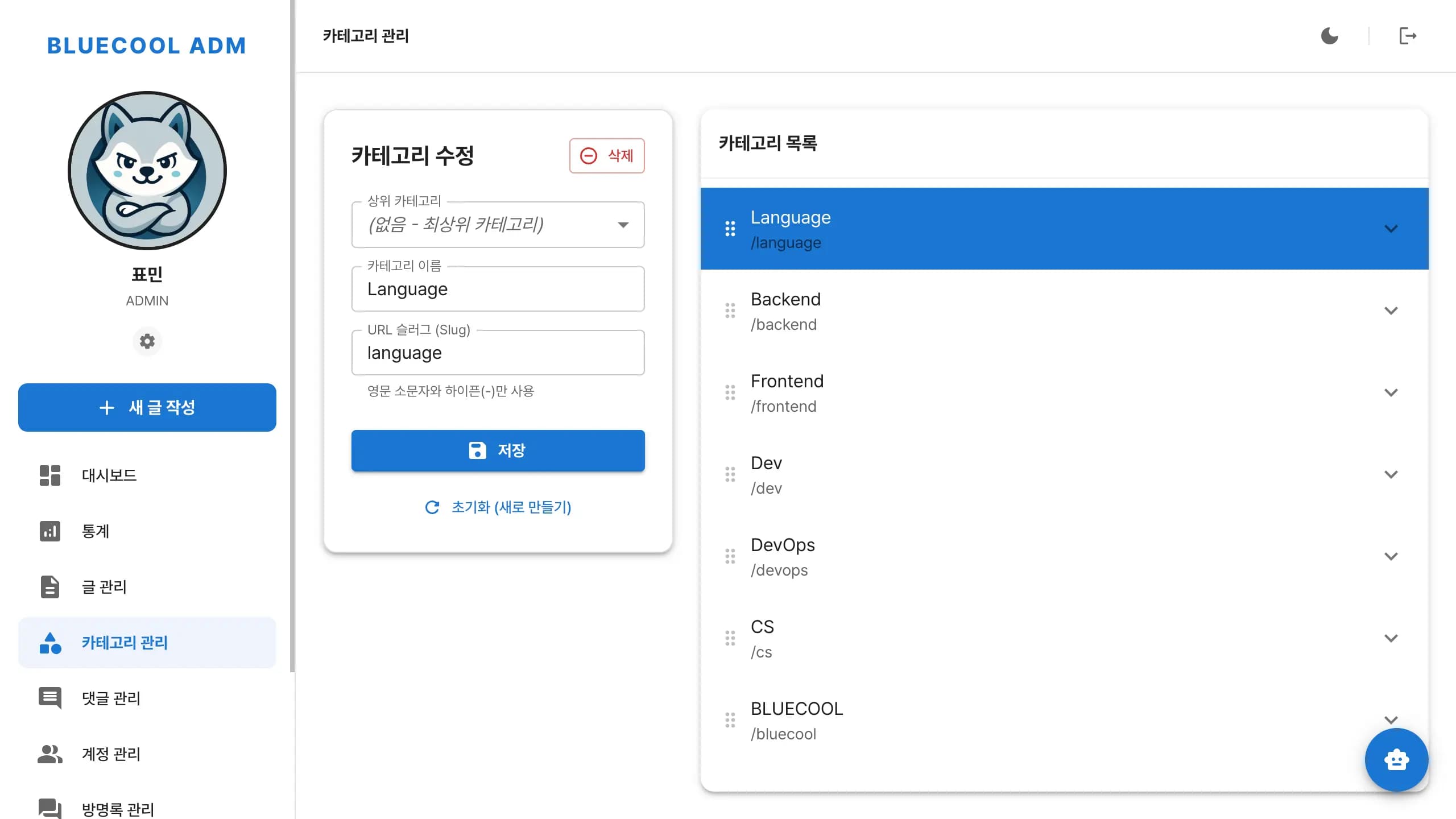The image size is (1456, 819).
Task: Collapse the selected Language category
Action: (x=1392, y=228)
